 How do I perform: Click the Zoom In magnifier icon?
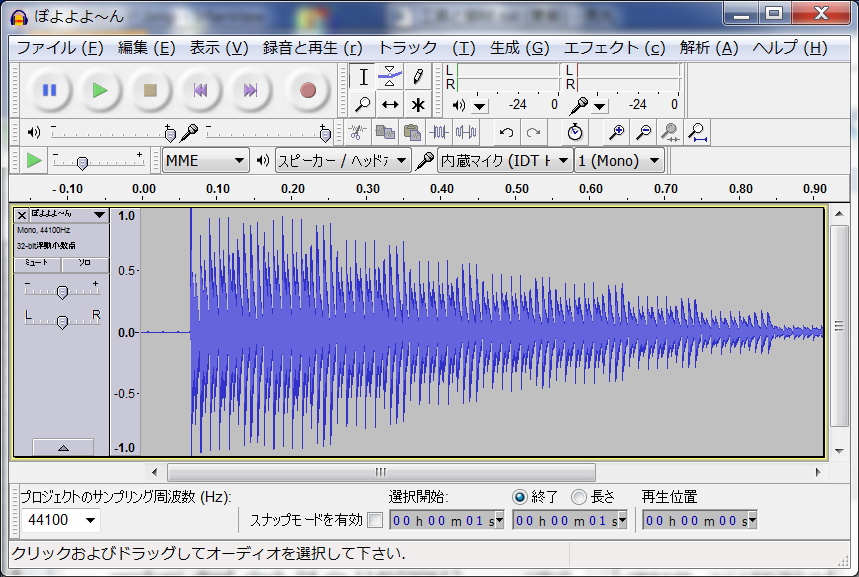[617, 132]
